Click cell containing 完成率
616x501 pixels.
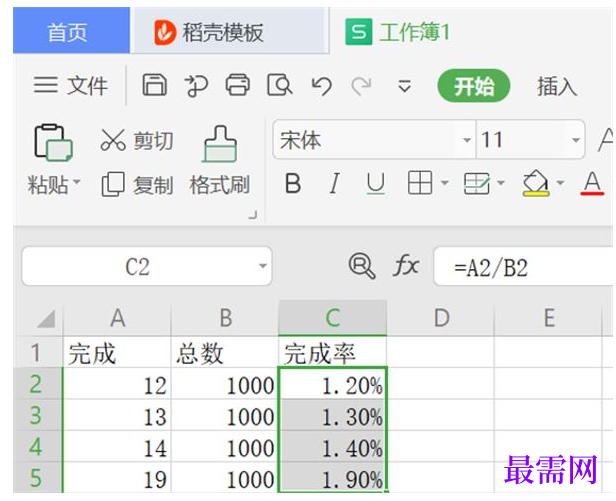(333, 352)
